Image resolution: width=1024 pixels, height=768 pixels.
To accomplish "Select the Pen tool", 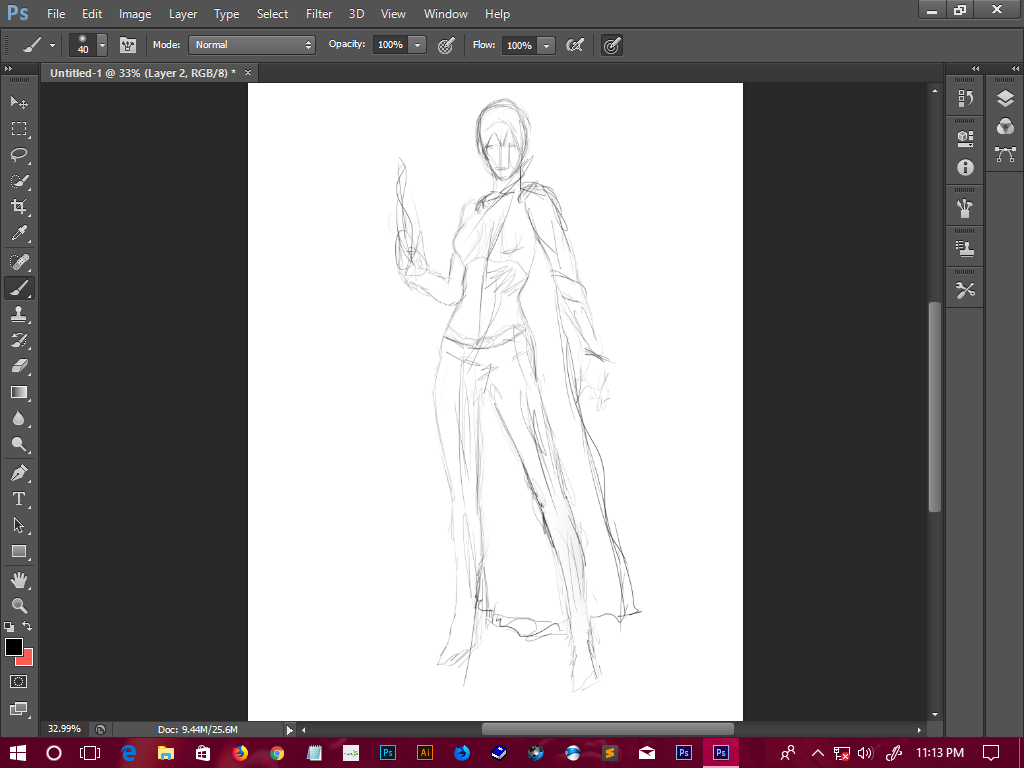I will tap(19, 472).
